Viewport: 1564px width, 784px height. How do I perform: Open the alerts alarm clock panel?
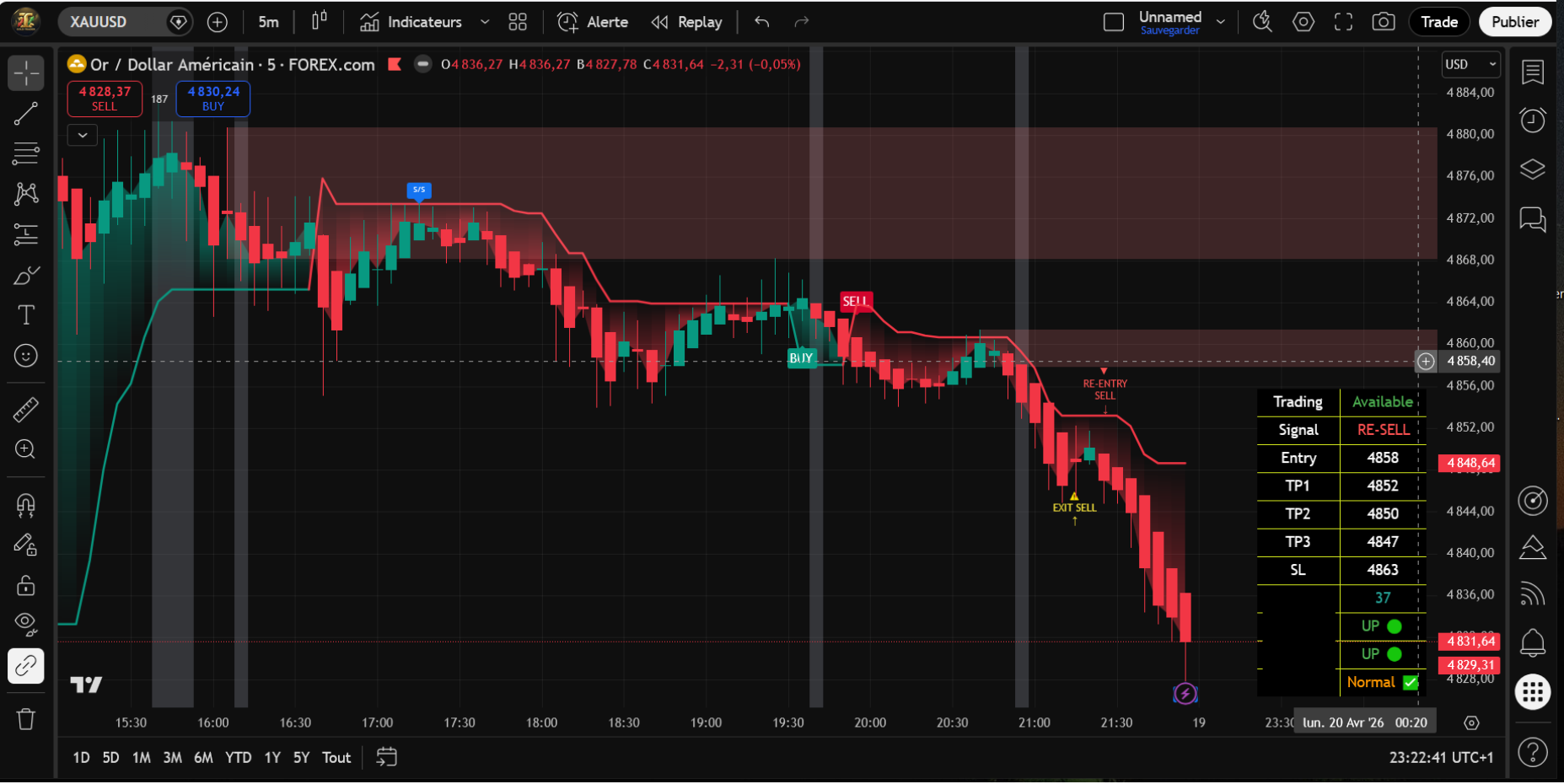point(1533,121)
